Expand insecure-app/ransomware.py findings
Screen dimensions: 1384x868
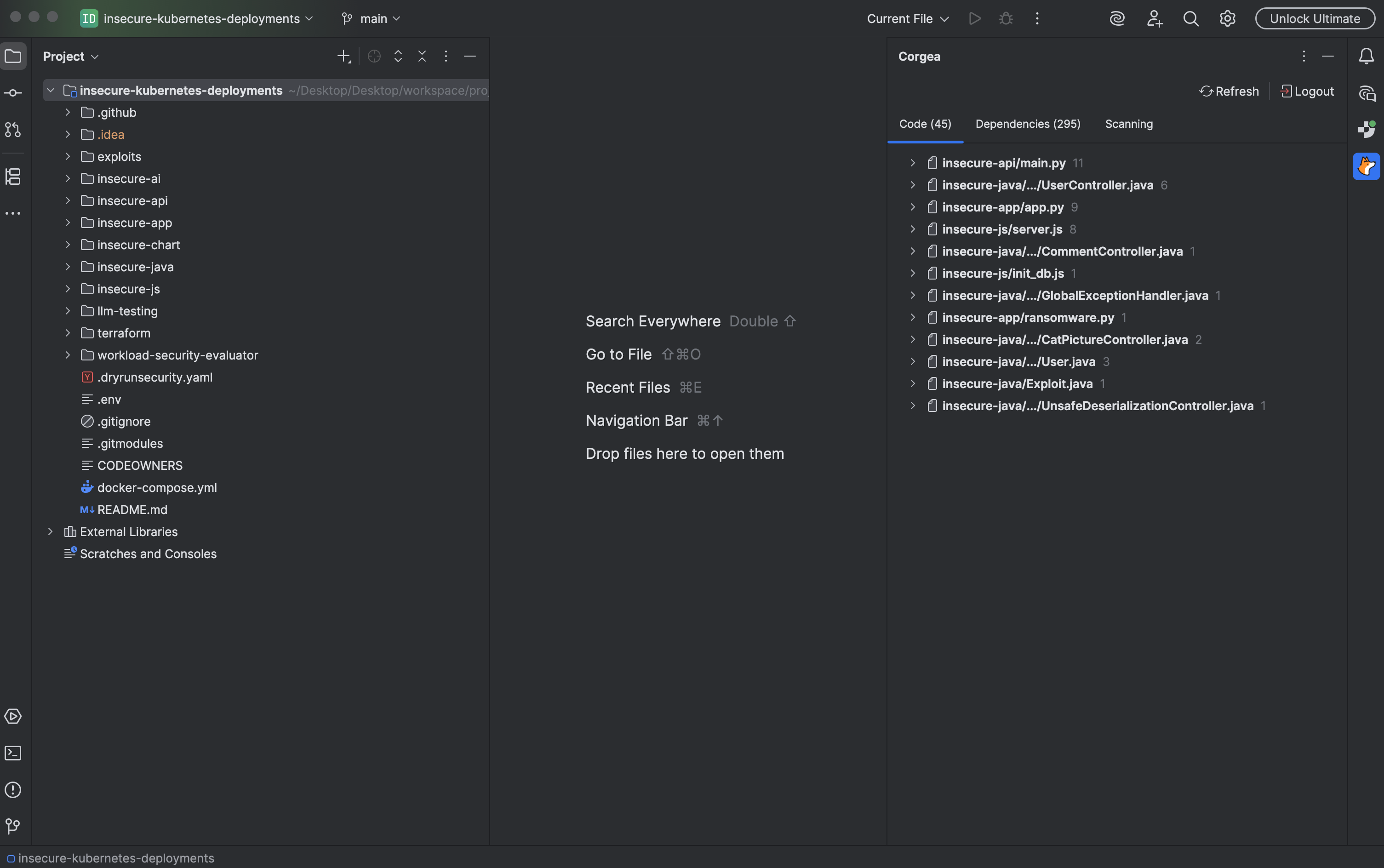click(x=913, y=318)
